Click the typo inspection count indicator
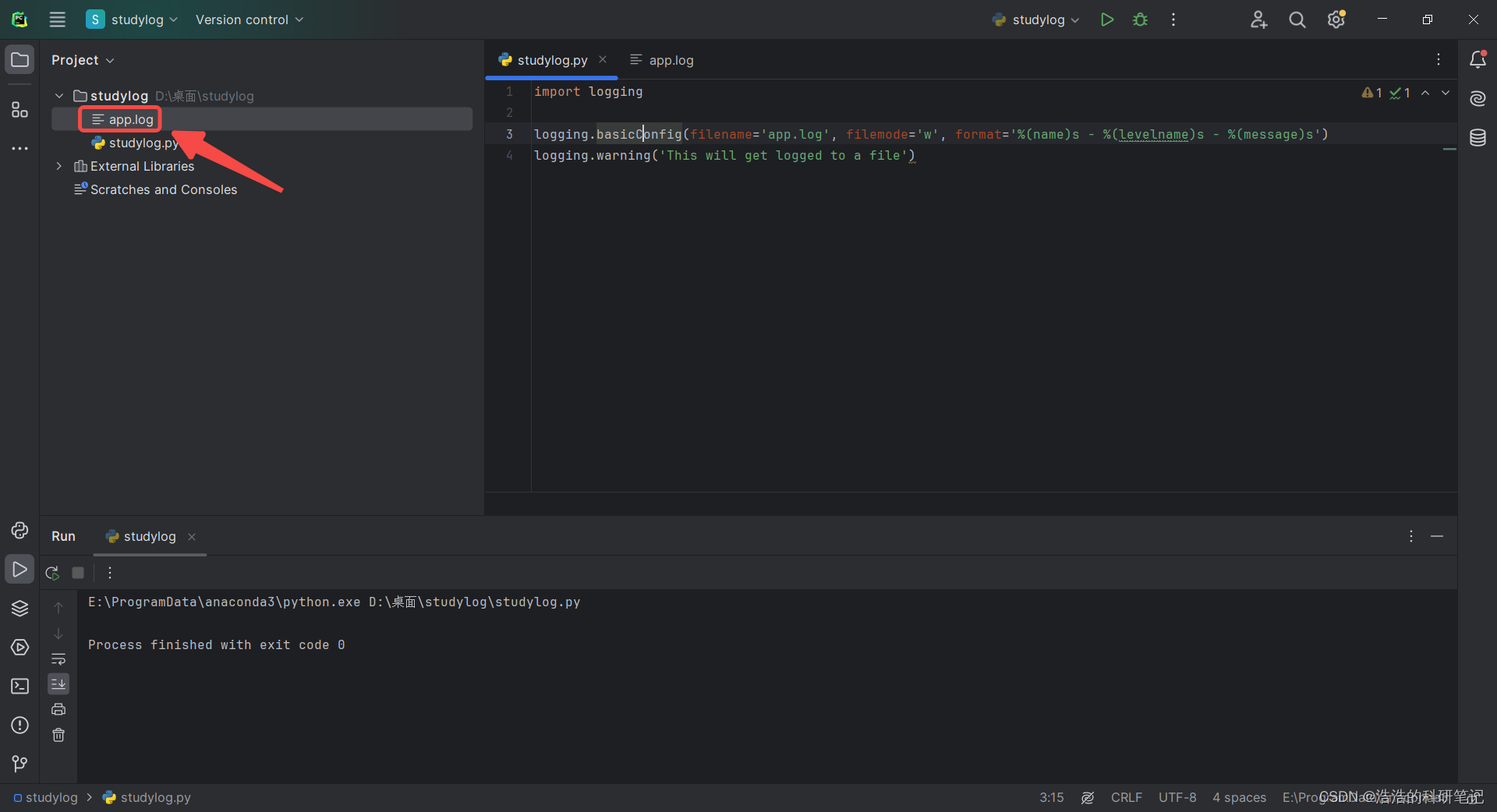 point(1400,93)
